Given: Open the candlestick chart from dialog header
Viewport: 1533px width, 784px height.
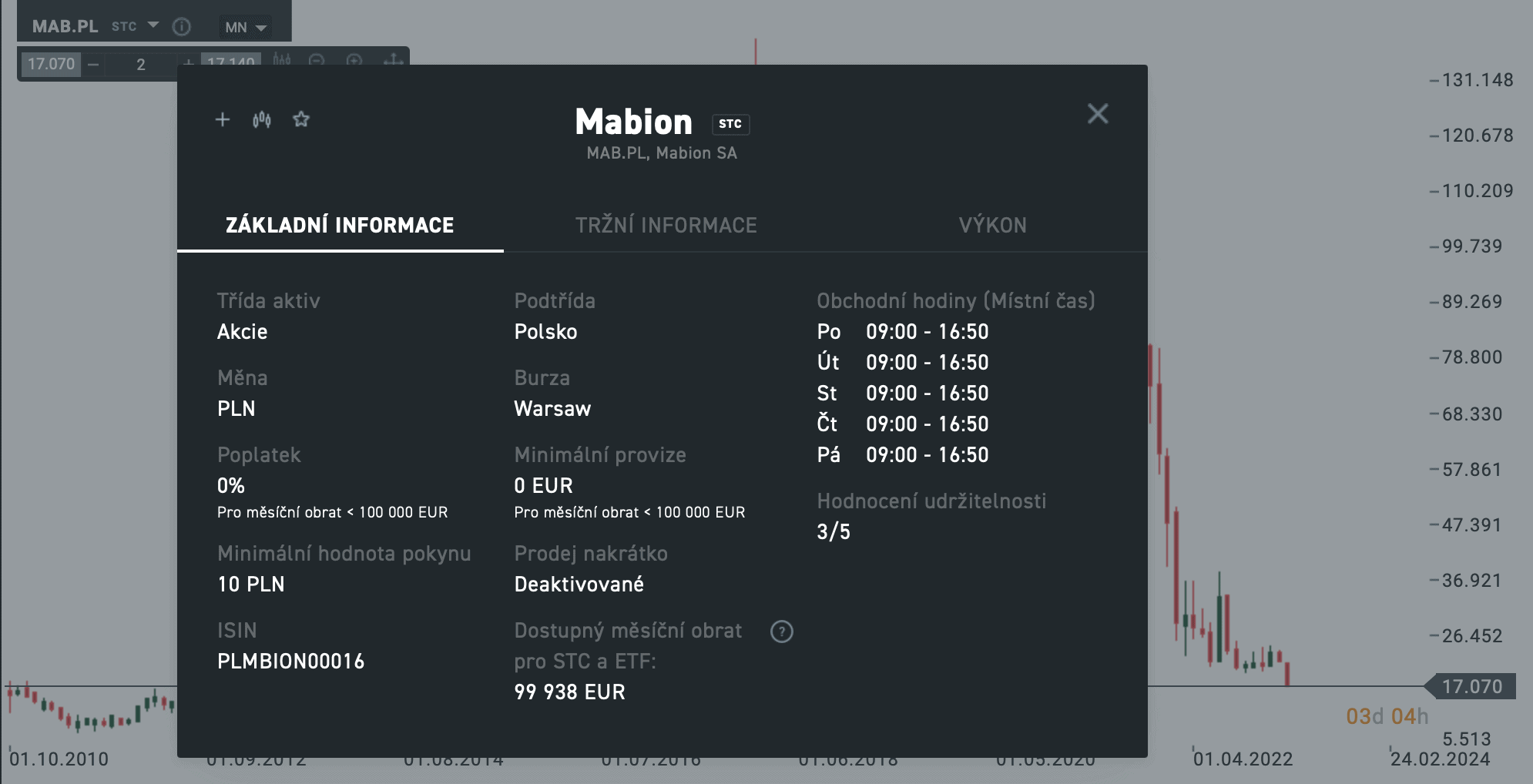Looking at the screenshot, I should coord(262,119).
